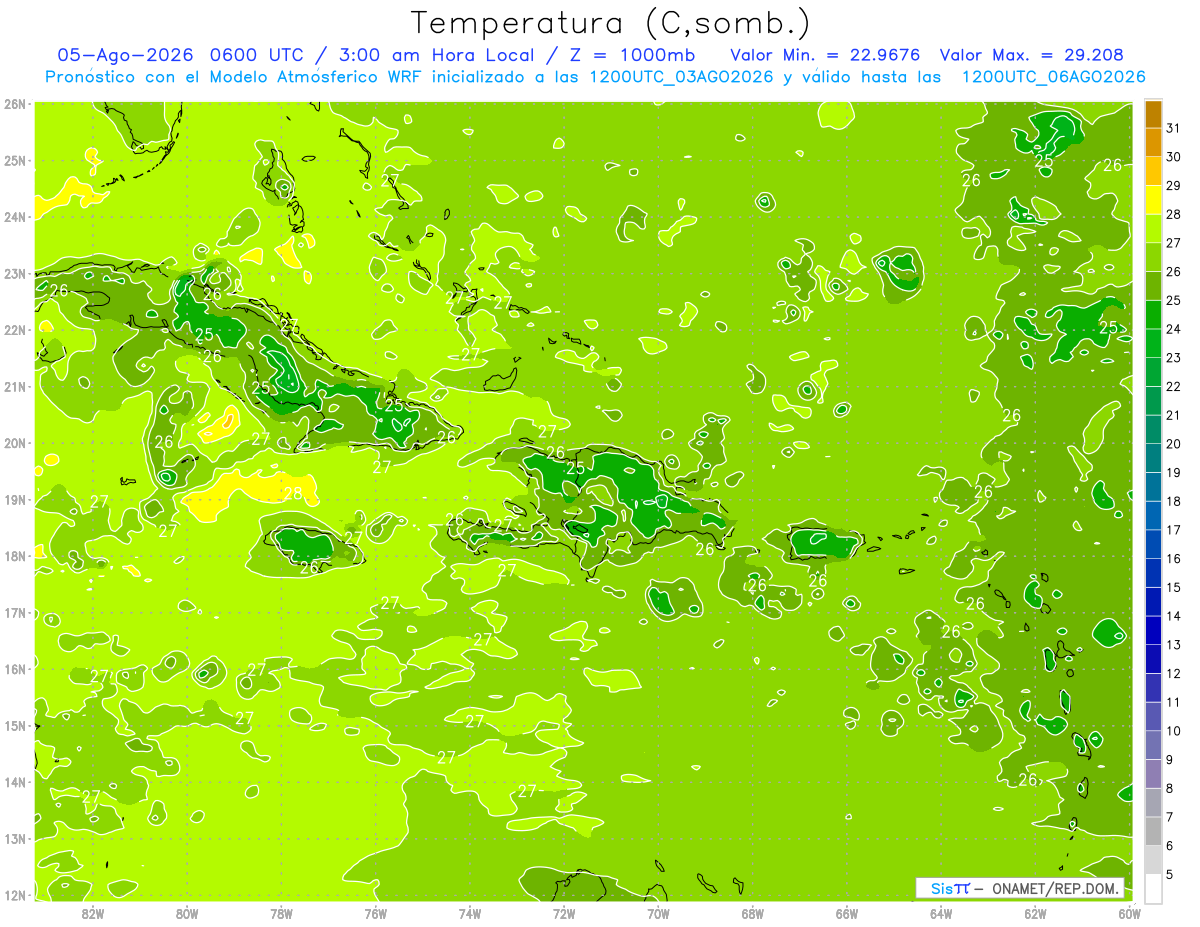Click the latitude label "16N"
Screen dimensions: 1200x927
pos(15,669)
